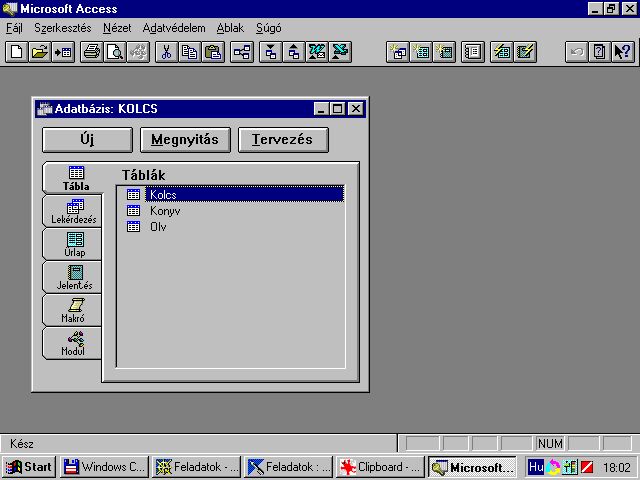Screen dimensions: 640x480
Task: Click the Megnyitás button
Action: [x=185, y=140]
